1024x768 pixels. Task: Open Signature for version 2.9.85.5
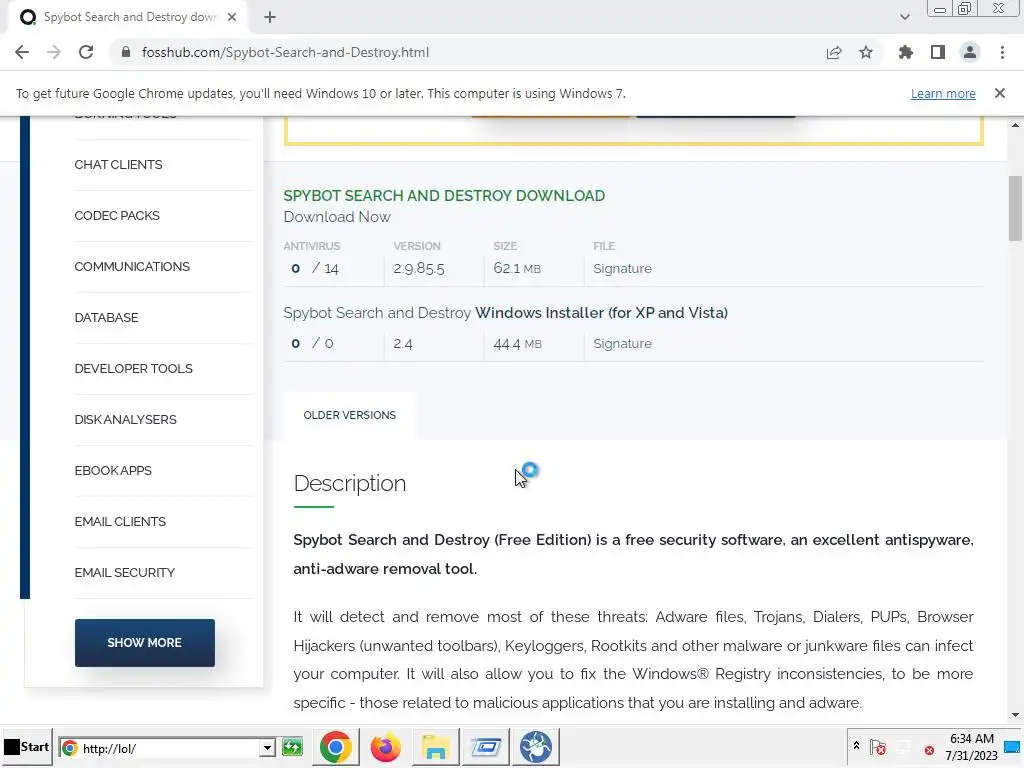click(622, 268)
